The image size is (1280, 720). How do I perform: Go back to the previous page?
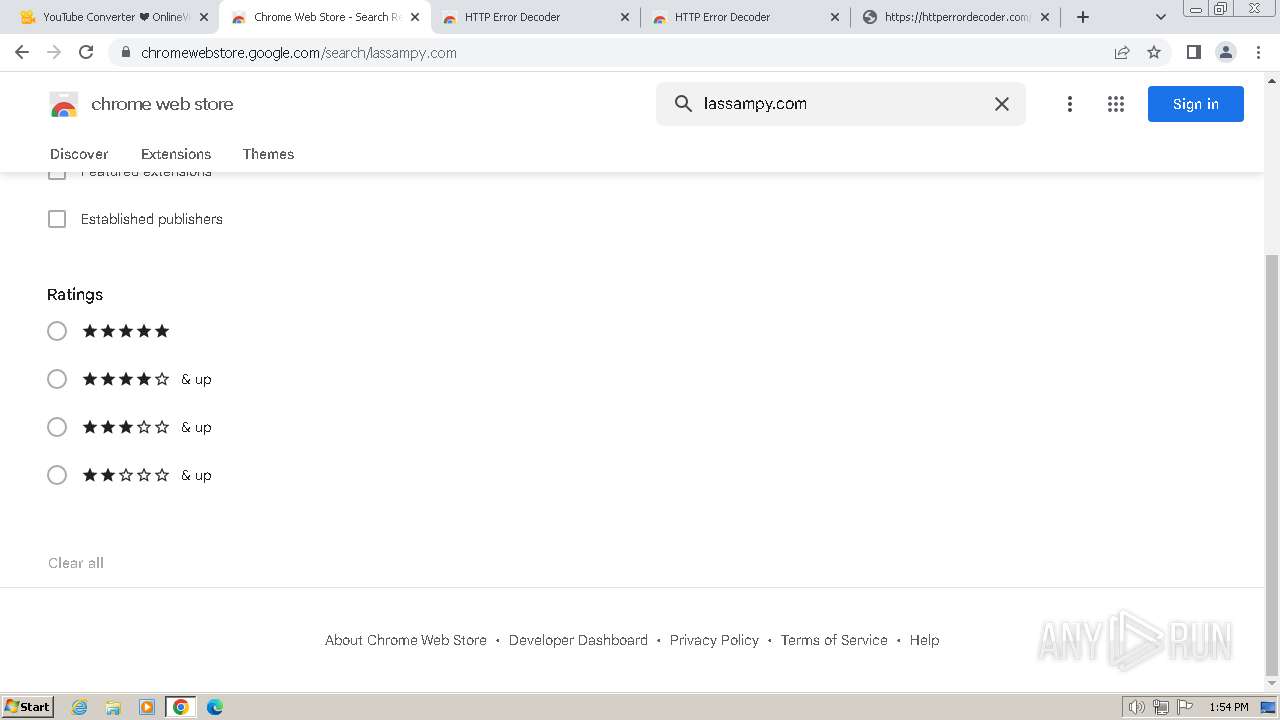pyautogui.click(x=22, y=52)
